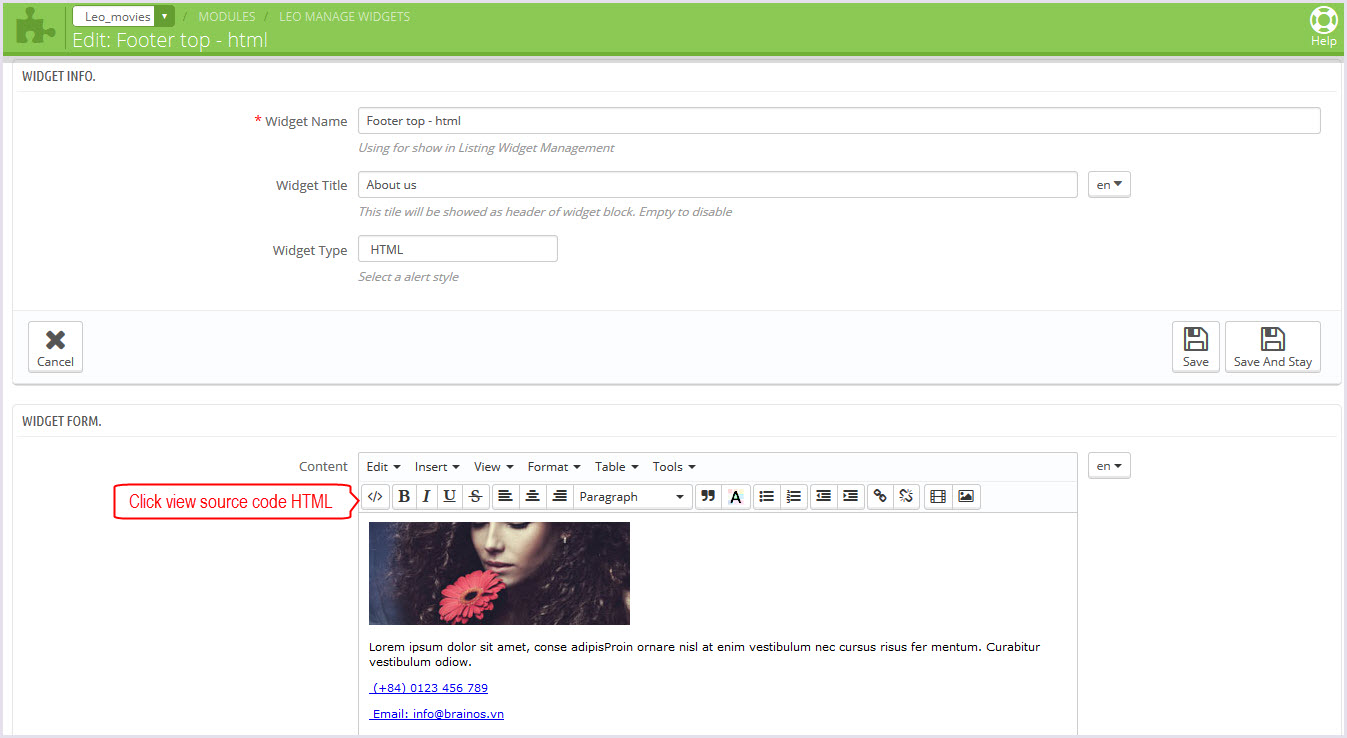Click the puzzle piece modules icon
The height and width of the screenshot is (738, 1347).
(36, 27)
